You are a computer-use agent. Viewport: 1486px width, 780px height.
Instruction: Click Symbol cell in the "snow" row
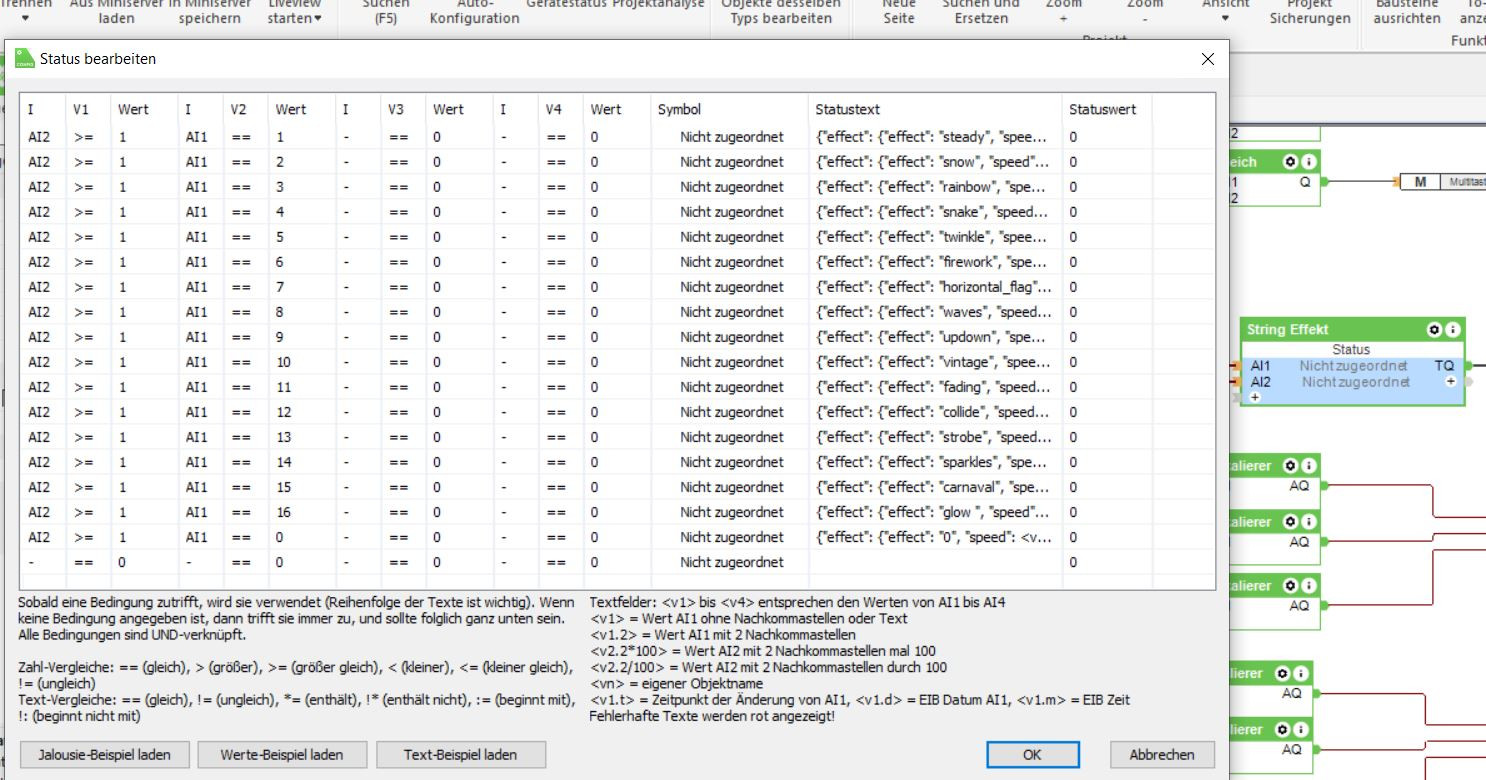point(729,162)
